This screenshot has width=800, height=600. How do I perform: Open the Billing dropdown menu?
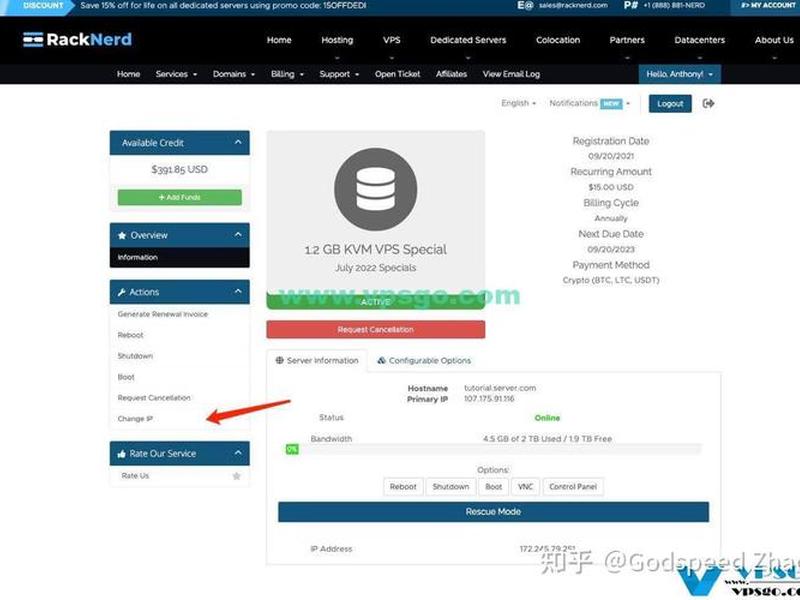click(x=287, y=74)
